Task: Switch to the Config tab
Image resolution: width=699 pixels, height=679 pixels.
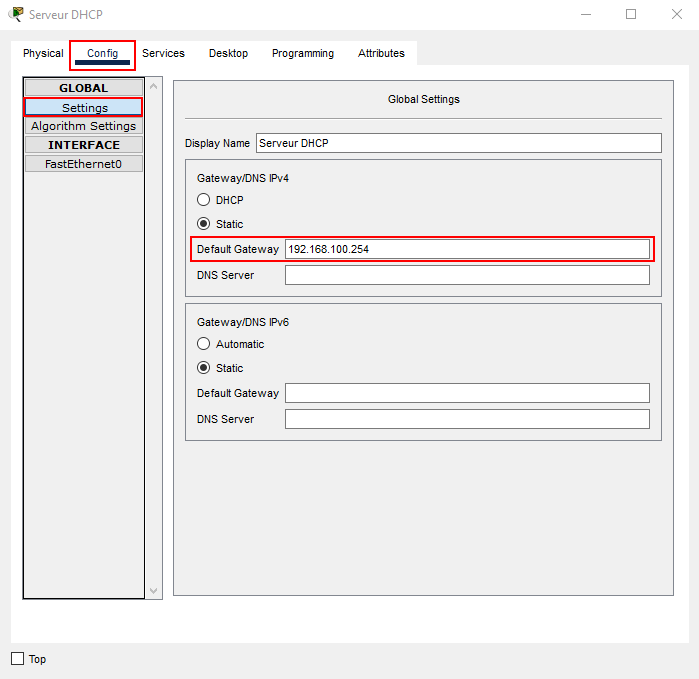Action: coord(103,53)
